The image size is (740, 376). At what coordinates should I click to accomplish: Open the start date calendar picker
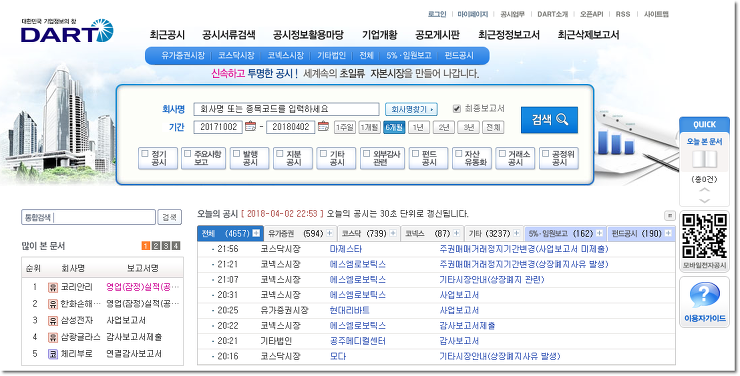click(250, 126)
